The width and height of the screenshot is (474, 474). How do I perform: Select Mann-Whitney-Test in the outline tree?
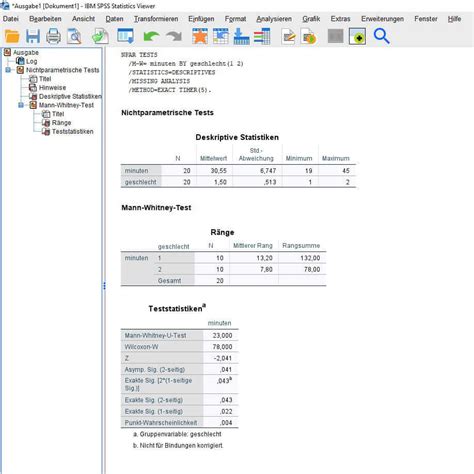66,105
